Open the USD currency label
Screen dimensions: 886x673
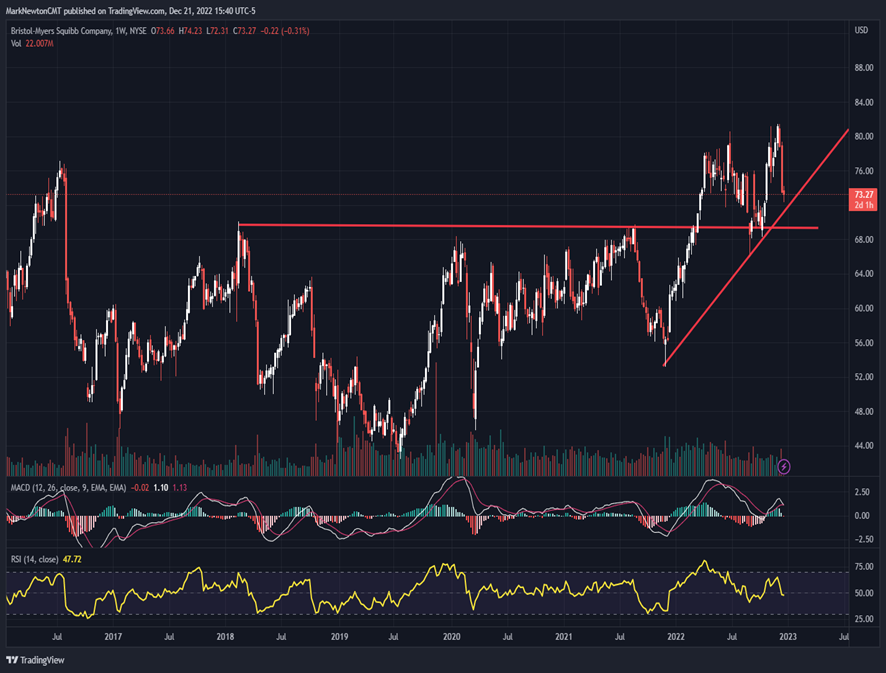[x=861, y=31]
